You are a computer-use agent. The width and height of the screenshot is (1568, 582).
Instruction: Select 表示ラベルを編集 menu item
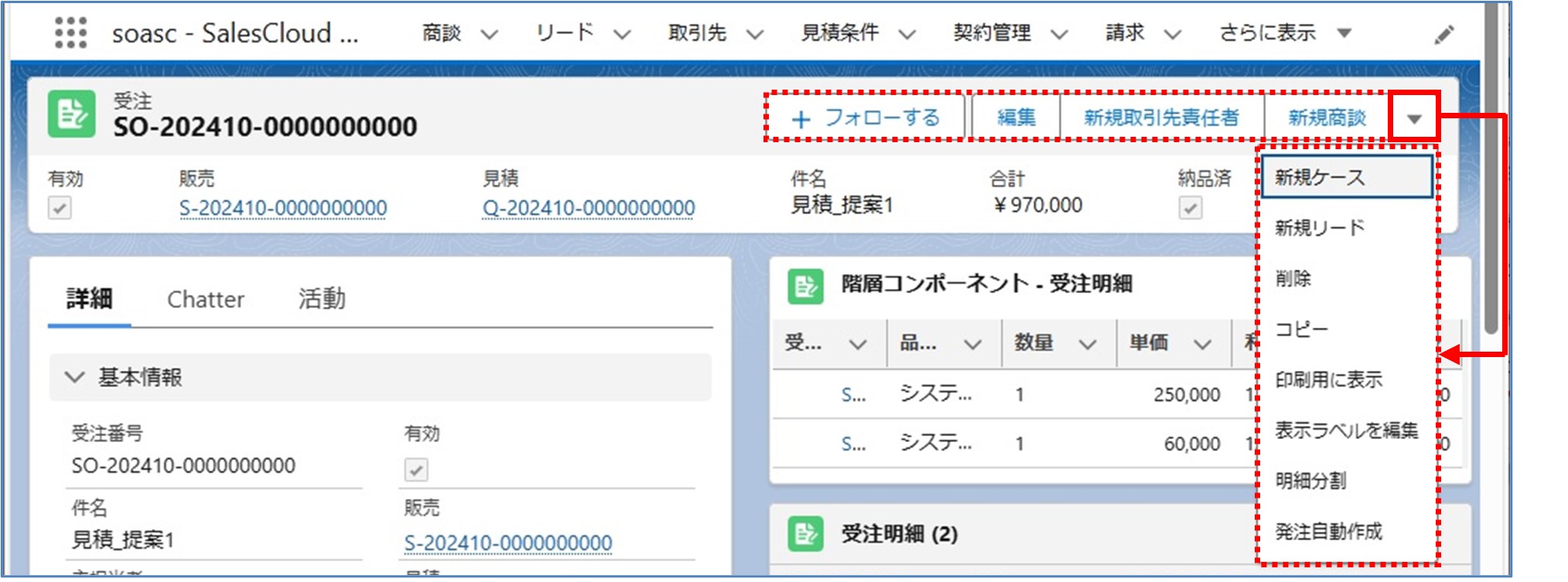[1347, 431]
